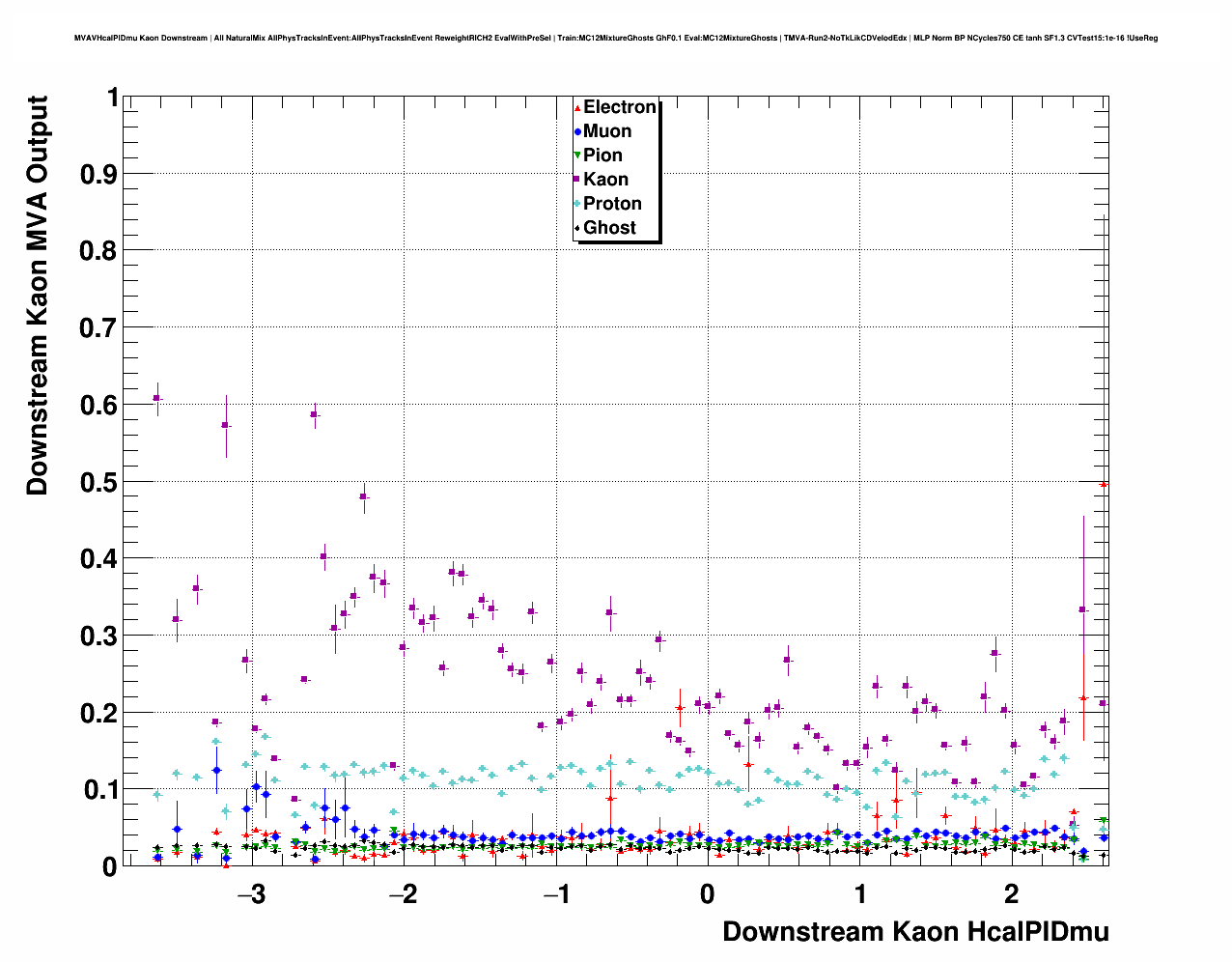1232x962 pixels.
Task: Click the plot title text at top
Action: click(616, 39)
